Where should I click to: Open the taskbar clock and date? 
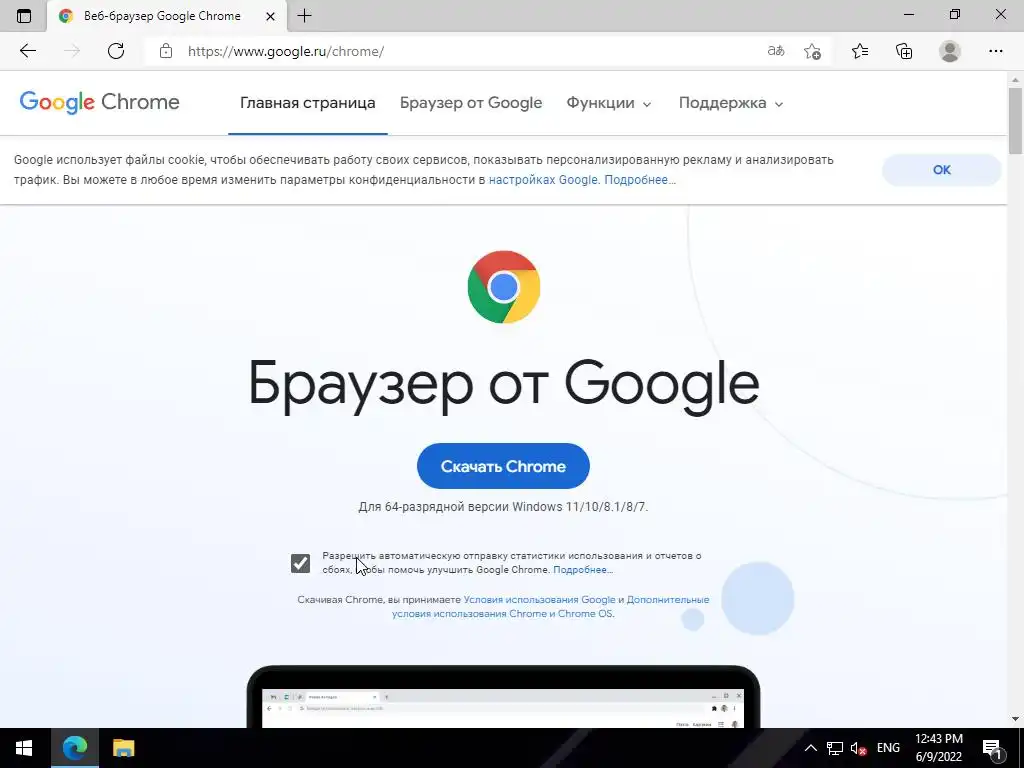pos(939,748)
